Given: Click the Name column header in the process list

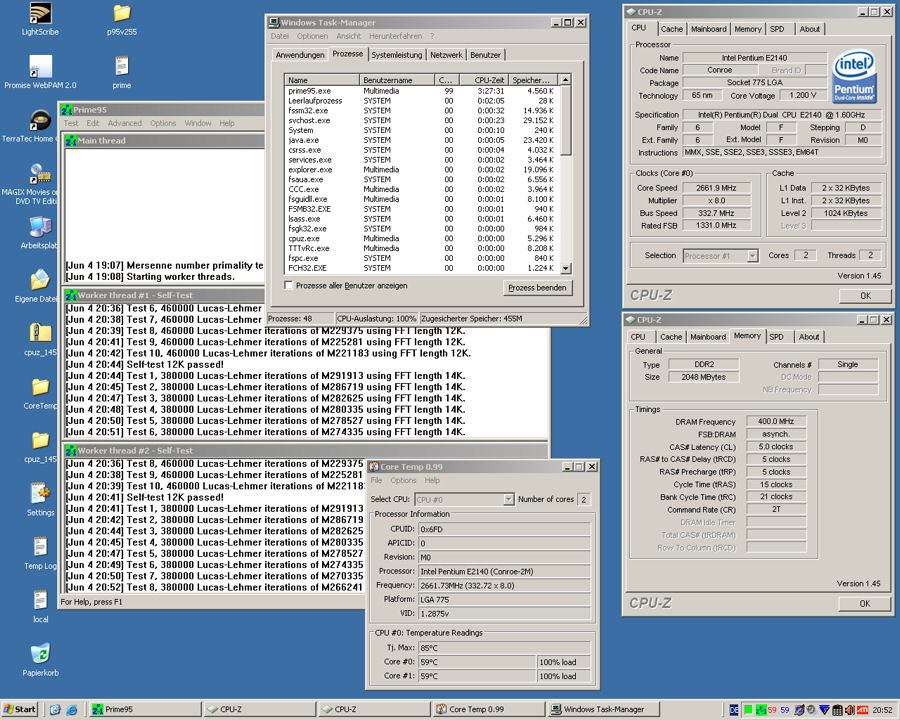Looking at the screenshot, I should (x=323, y=80).
